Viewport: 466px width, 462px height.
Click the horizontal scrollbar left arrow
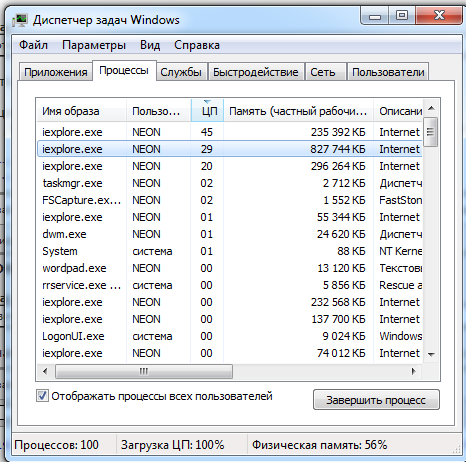click(x=45, y=371)
